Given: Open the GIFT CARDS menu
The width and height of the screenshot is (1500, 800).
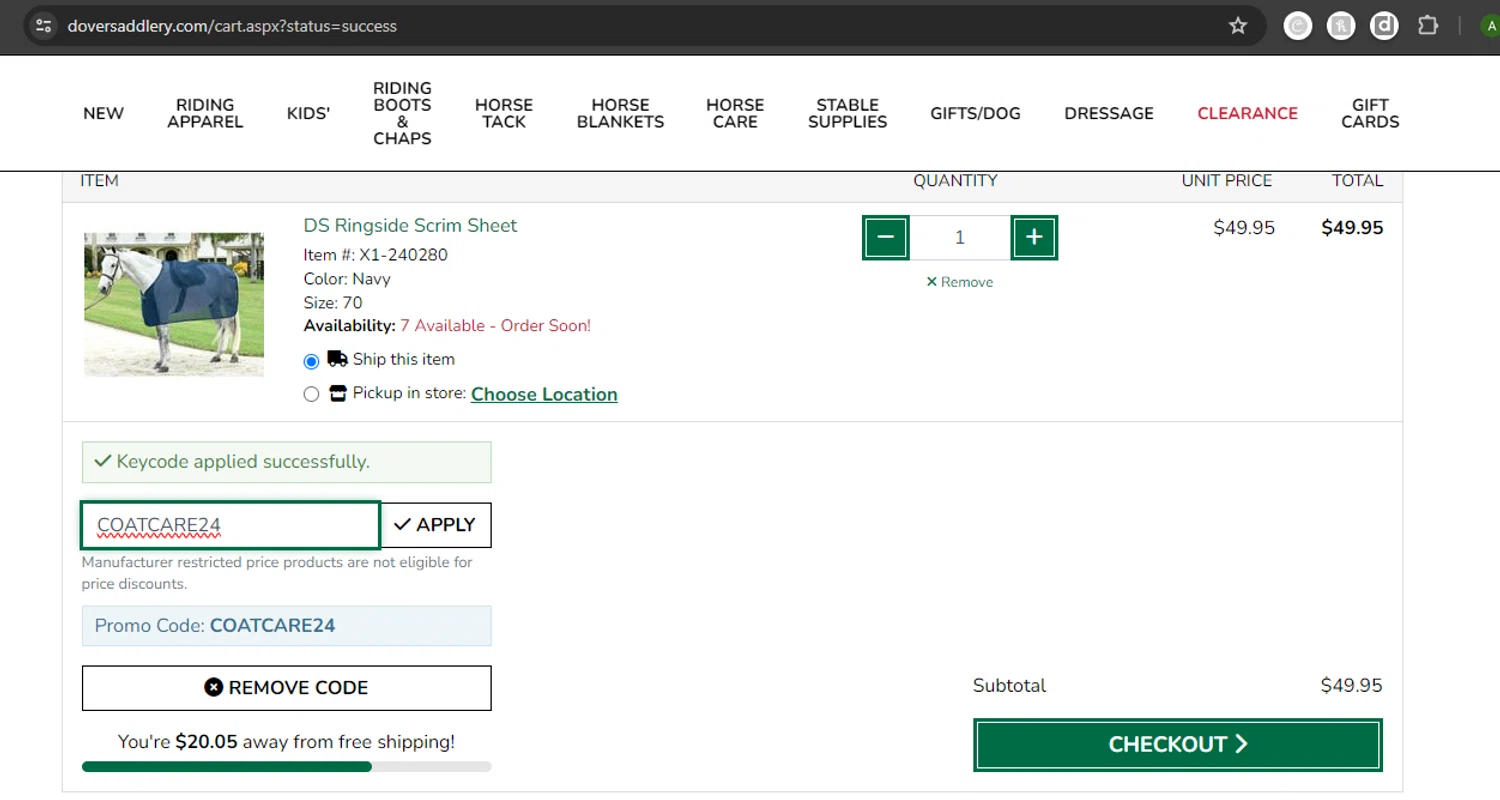Looking at the screenshot, I should tap(1370, 113).
